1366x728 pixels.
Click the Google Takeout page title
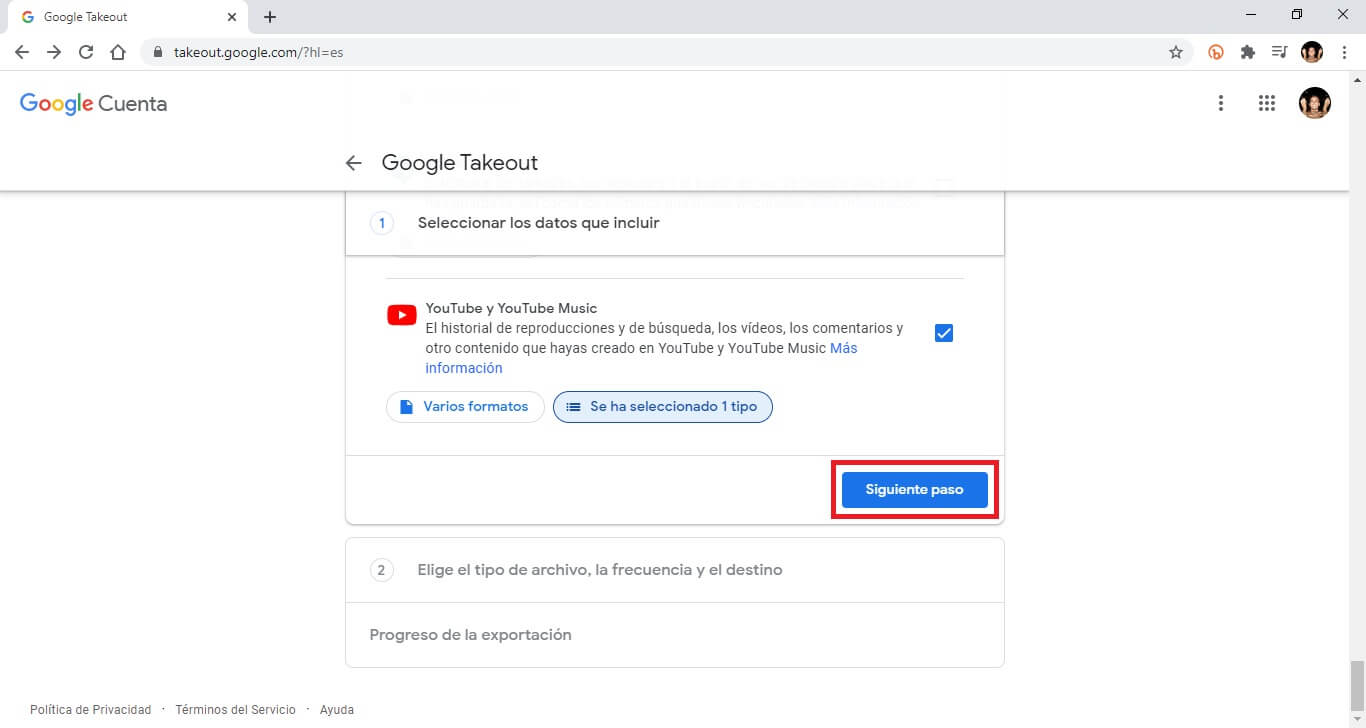click(460, 163)
